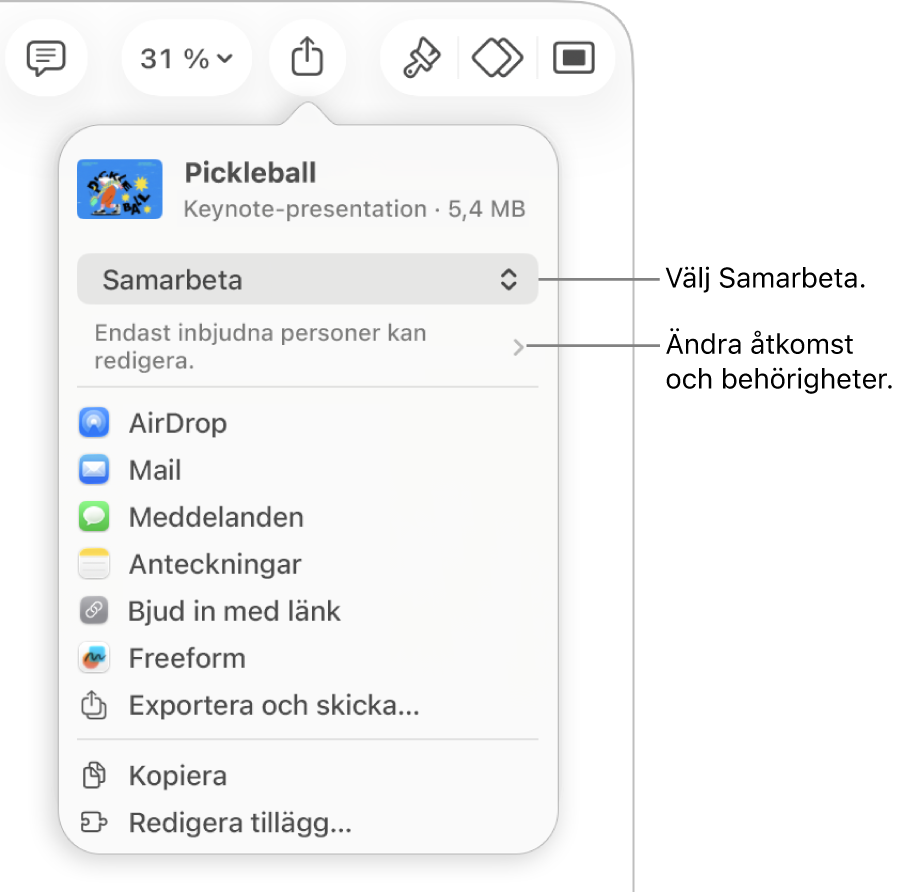The image size is (905, 892).
Task: Click the Mail app icon
Action: pos(94,469)
